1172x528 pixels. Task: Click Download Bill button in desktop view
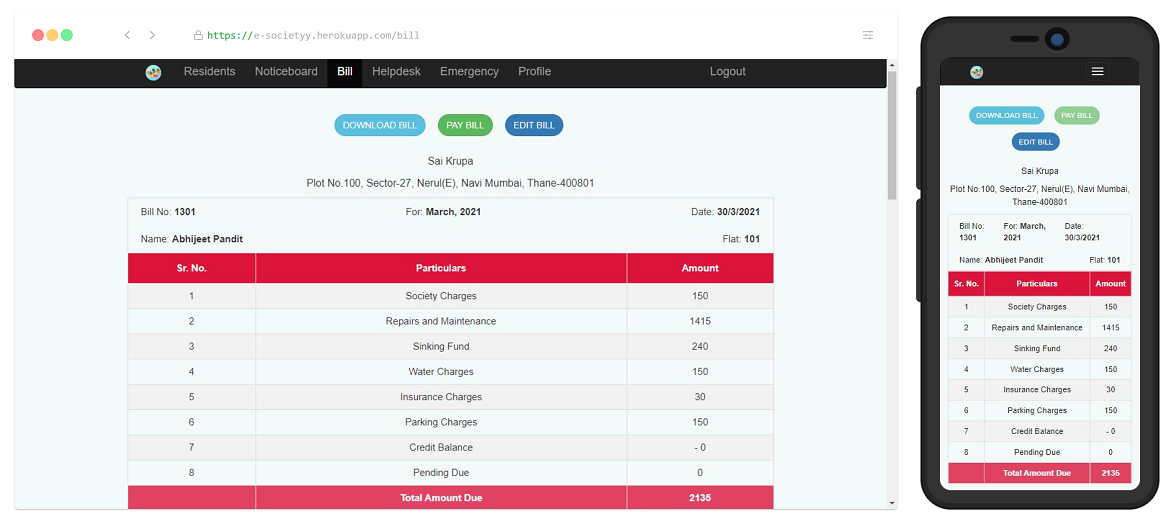click(380, 125)
